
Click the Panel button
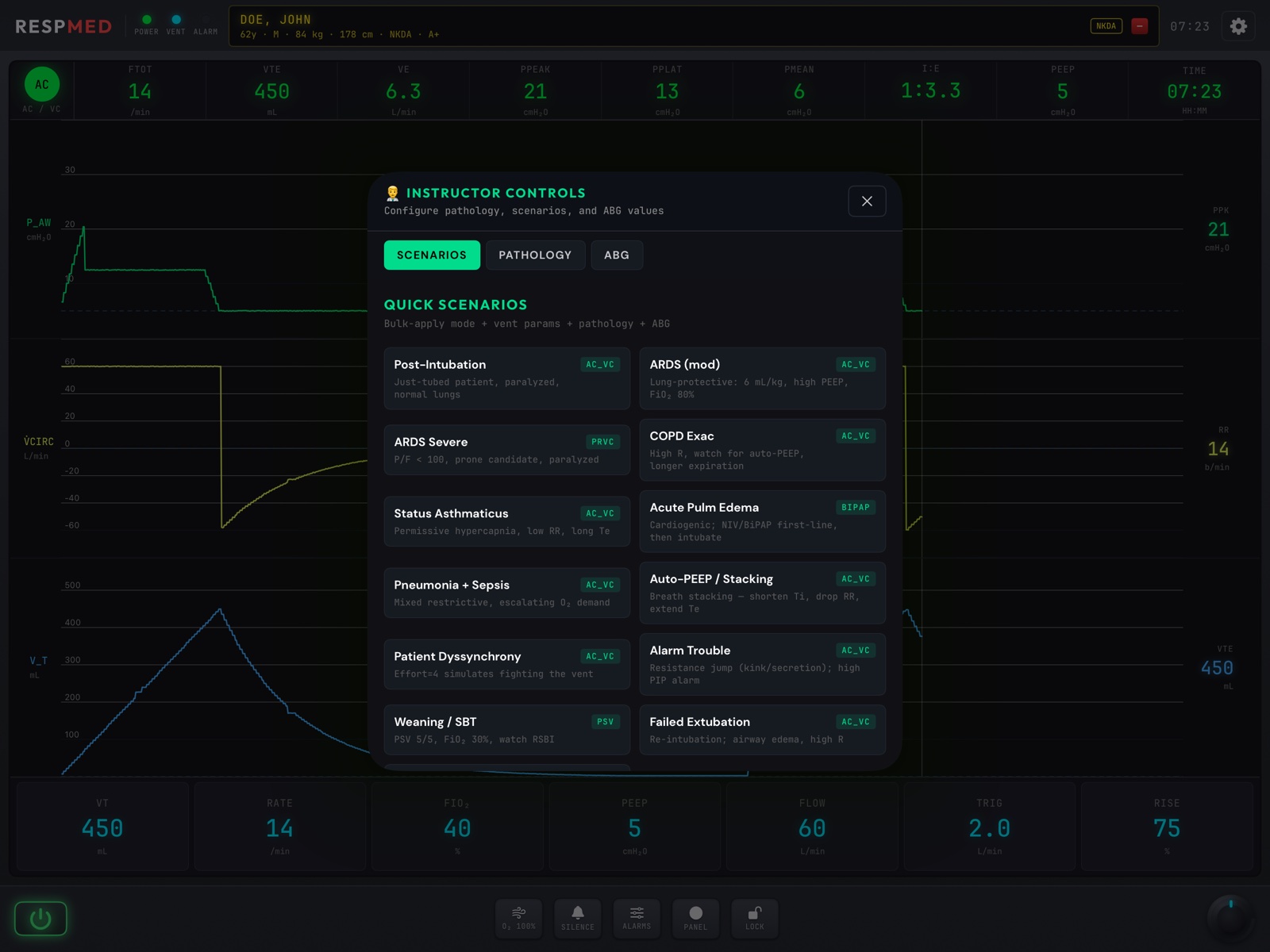click(695, 919)
